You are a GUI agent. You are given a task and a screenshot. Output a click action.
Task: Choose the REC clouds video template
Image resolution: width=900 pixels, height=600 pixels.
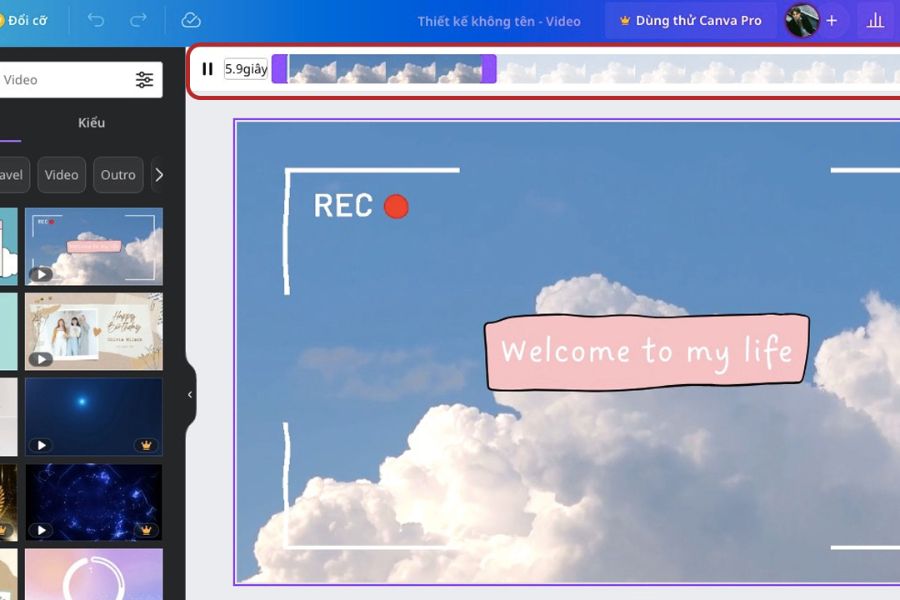[94, 247]
